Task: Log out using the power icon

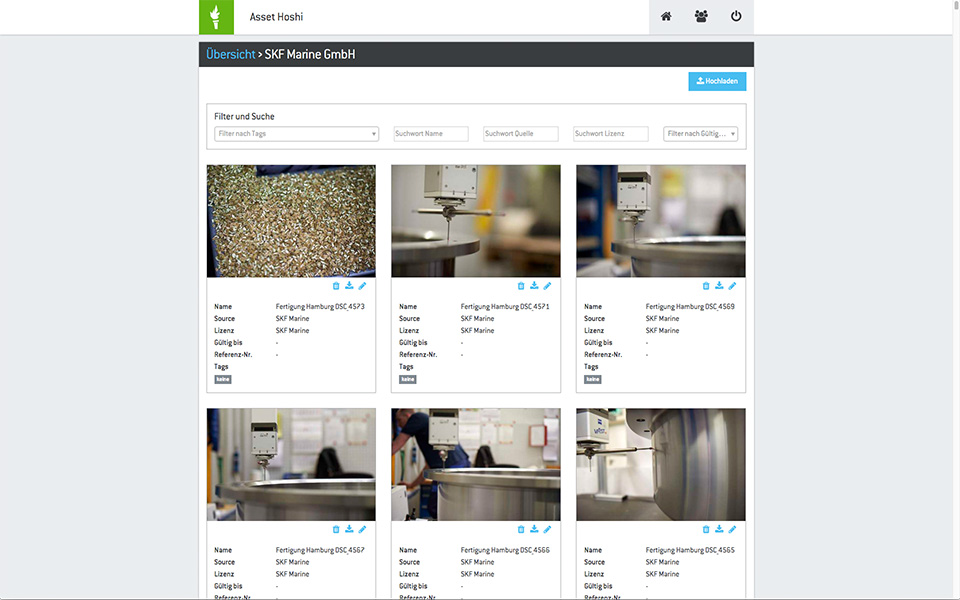Action: coord(736,17)
